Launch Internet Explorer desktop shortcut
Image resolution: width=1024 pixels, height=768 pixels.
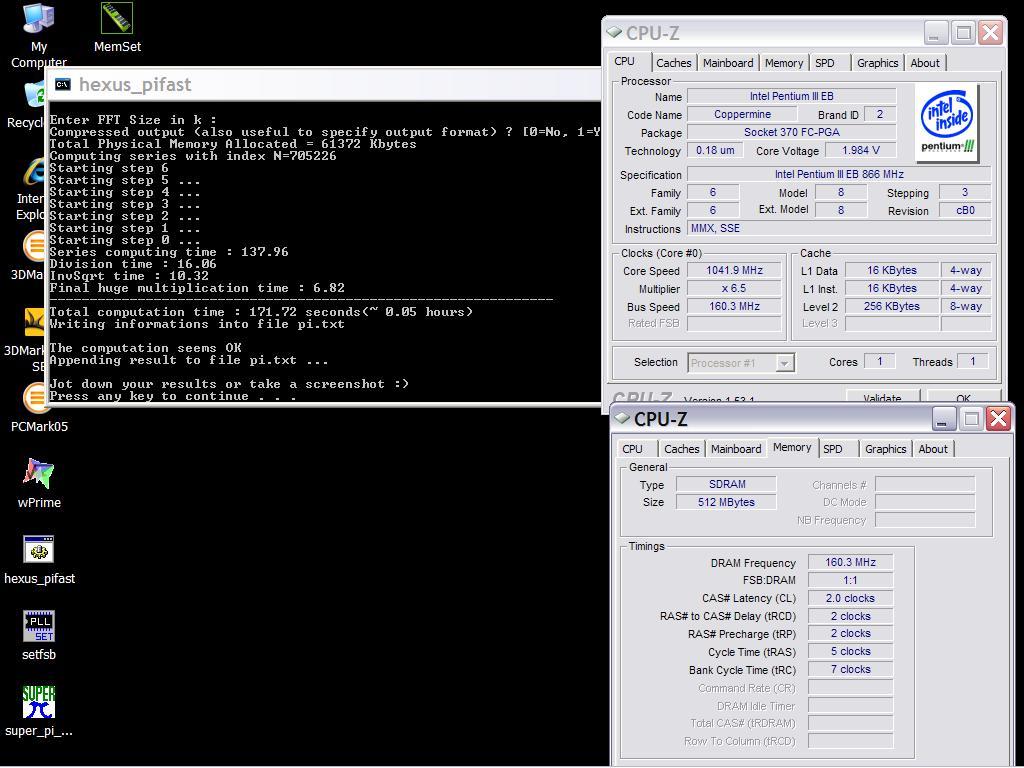pyautogui.click(x=34, y=171)
